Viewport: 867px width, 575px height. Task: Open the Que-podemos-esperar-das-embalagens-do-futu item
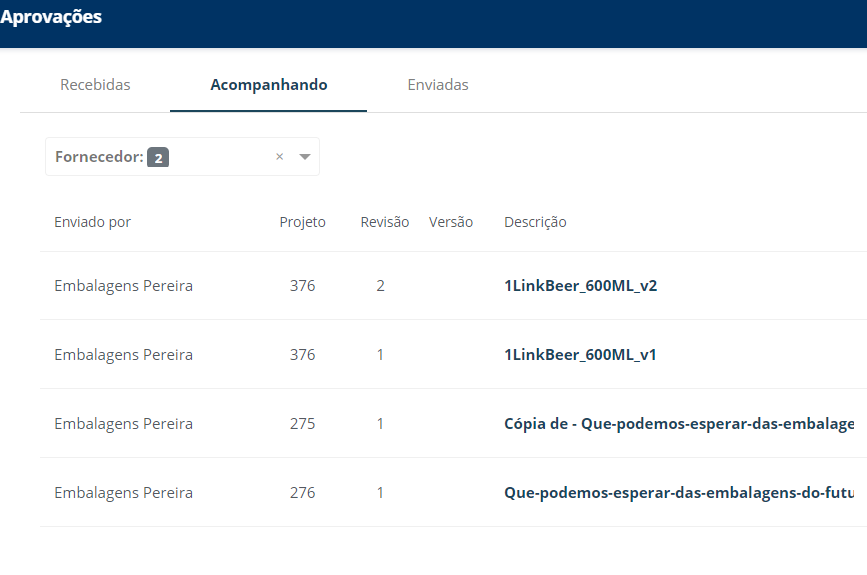pyautogui.click(x=679, y=493)
